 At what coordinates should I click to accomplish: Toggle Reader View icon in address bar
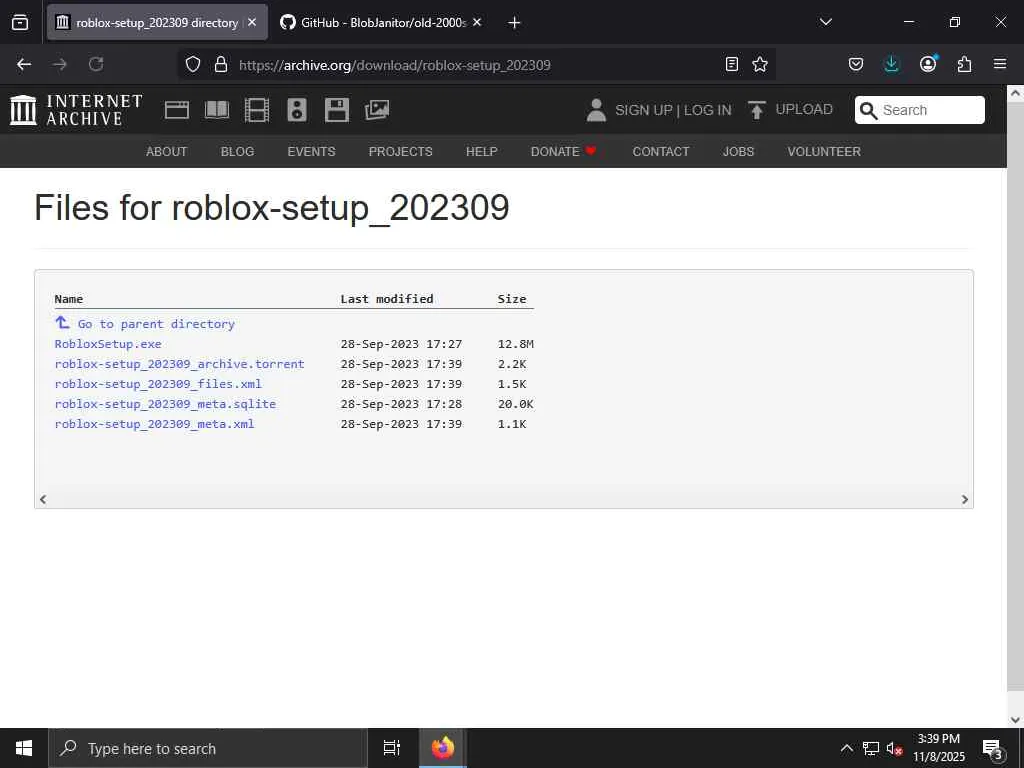coord(732,64)
